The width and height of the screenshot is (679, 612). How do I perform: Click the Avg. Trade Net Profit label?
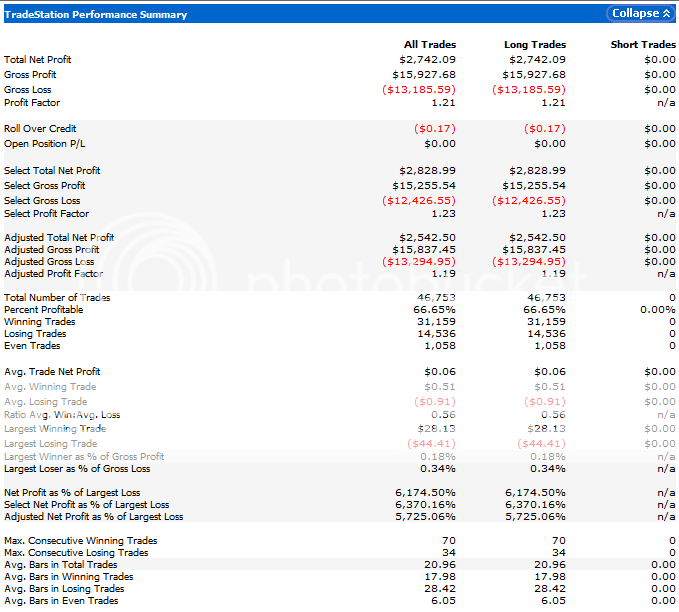pyautogui.click(x=52, y=372)
